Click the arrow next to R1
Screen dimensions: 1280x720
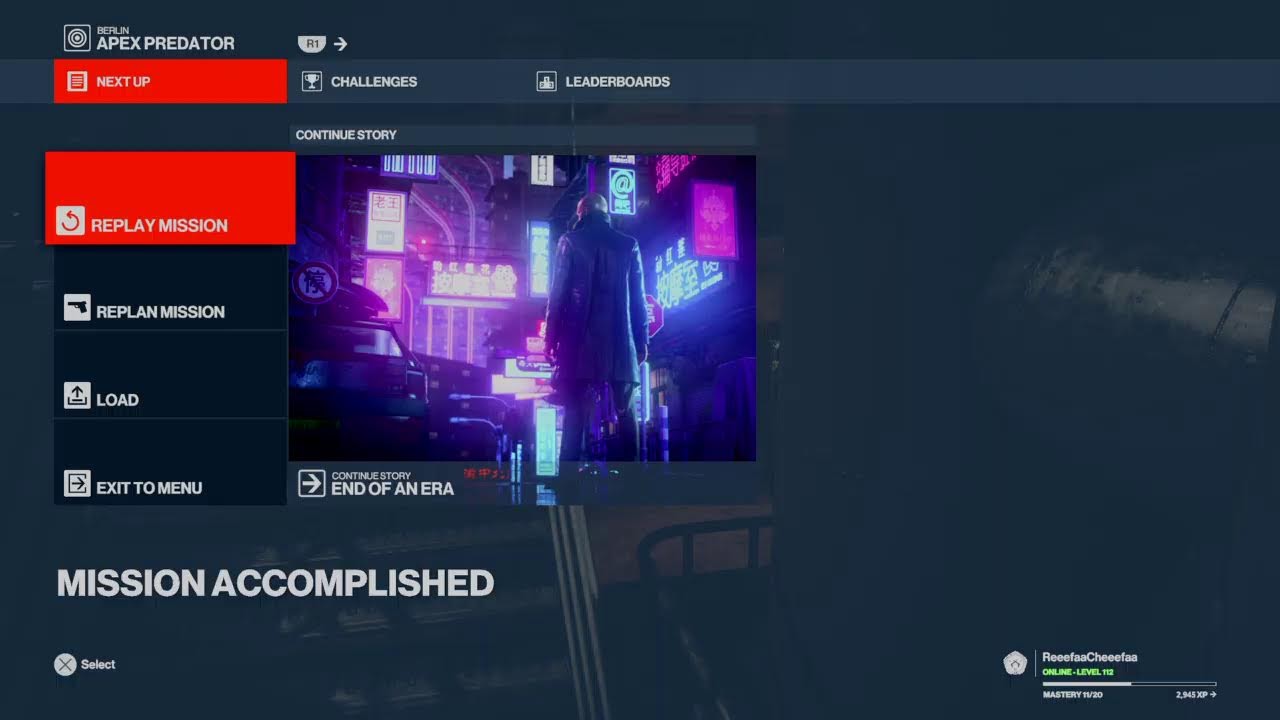pos(340,44)
